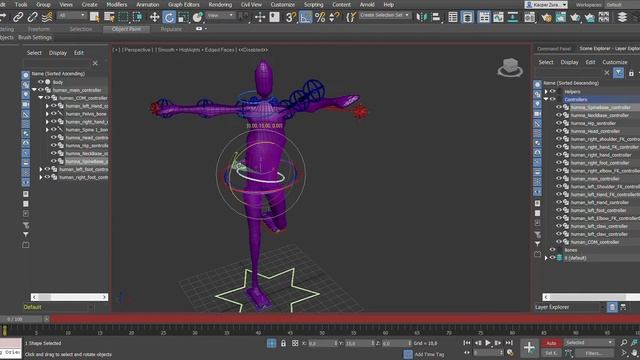This screenshot has height=360, width=640.
Task: Click the Set K. button
Action: (x=551, y=353)
